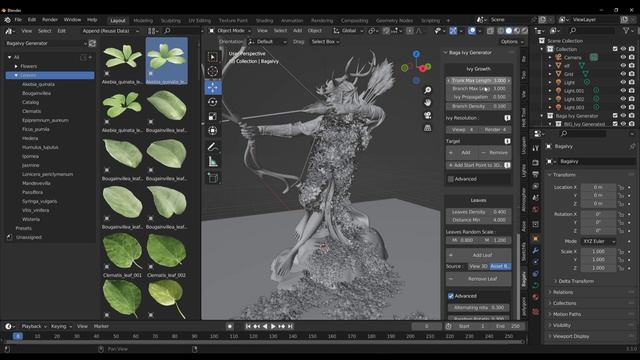
Task: Hide Light.001 in the outliner
Action: (623, 91)
